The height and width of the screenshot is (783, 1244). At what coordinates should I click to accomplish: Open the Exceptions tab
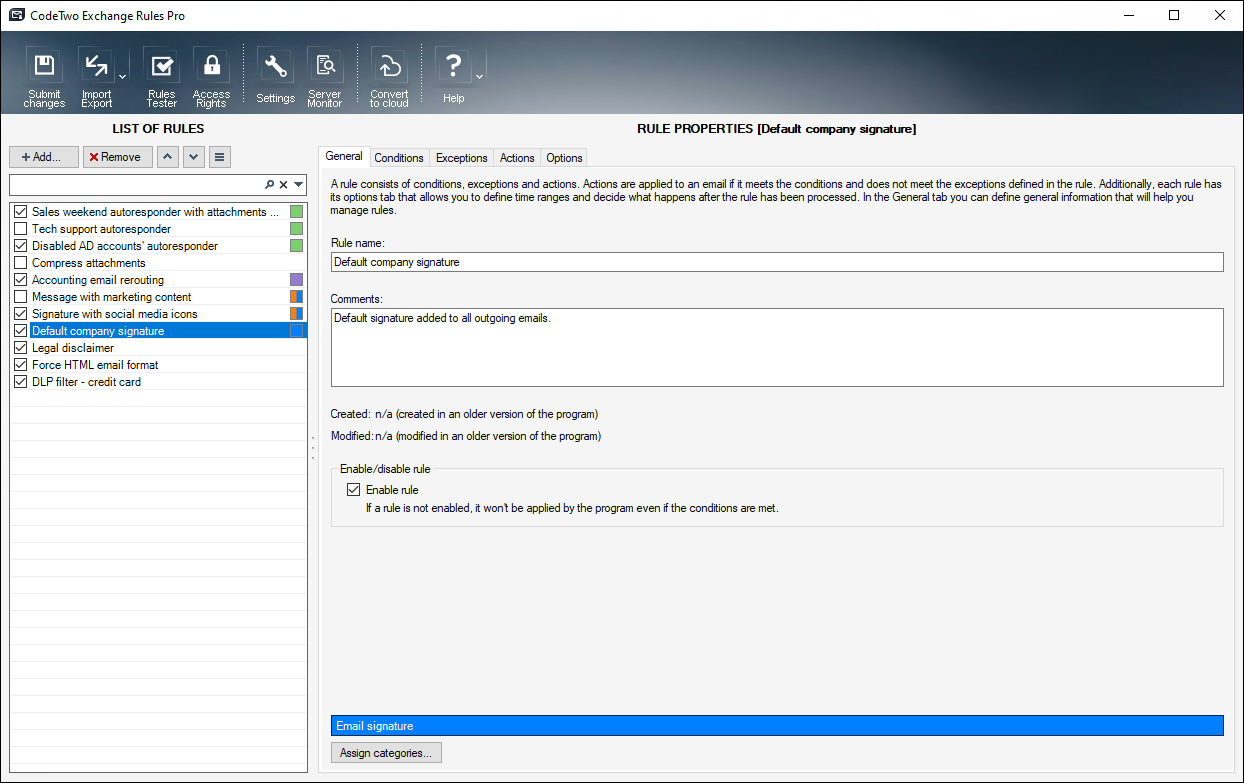pyautogui.click(x=462, y=158)
